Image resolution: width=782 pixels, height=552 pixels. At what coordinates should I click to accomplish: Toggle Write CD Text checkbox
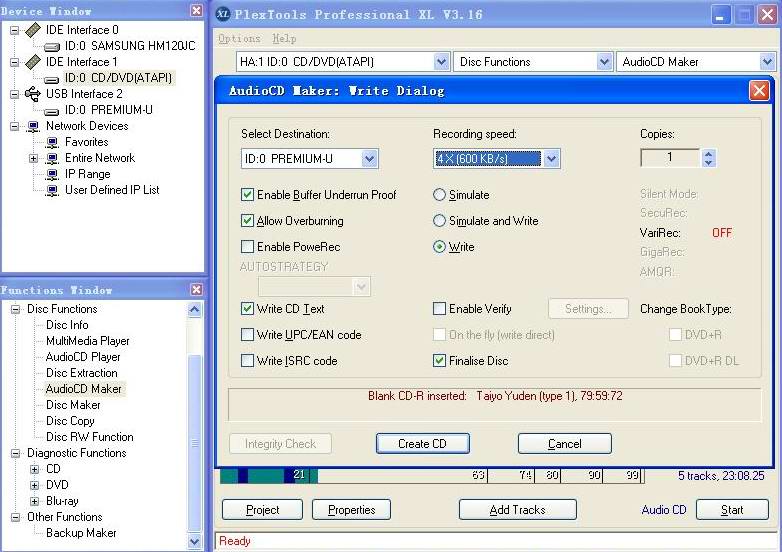click(247, 309)
